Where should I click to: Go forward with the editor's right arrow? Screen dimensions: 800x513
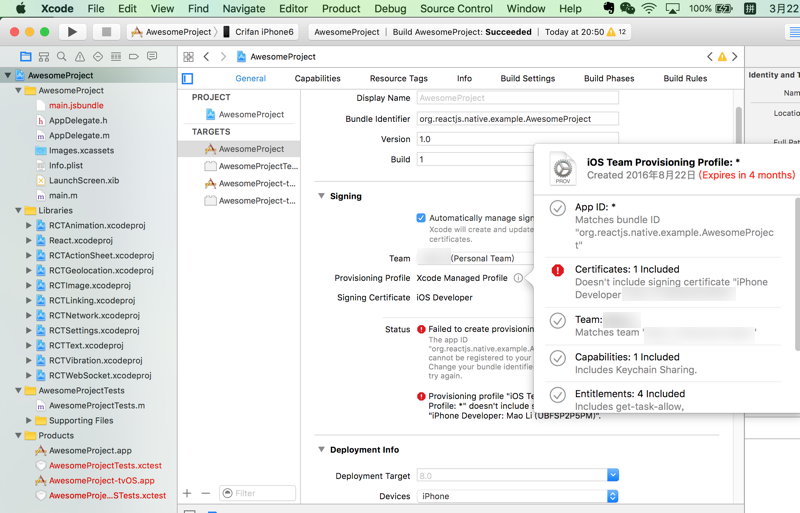223,57
